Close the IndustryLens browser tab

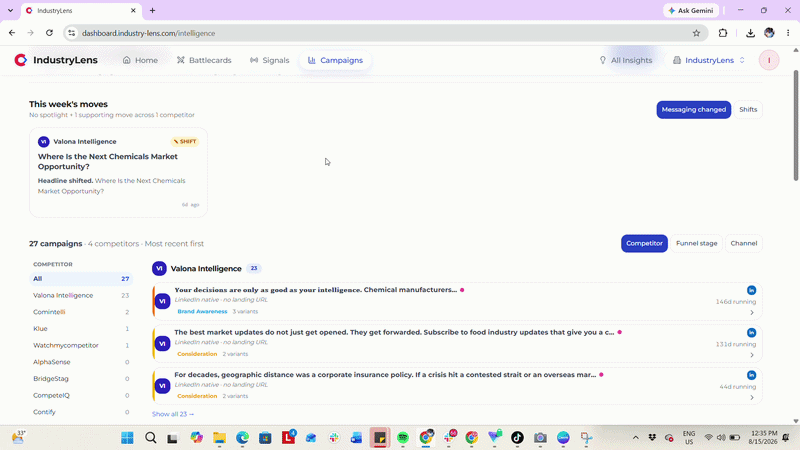tap(133, 10)
